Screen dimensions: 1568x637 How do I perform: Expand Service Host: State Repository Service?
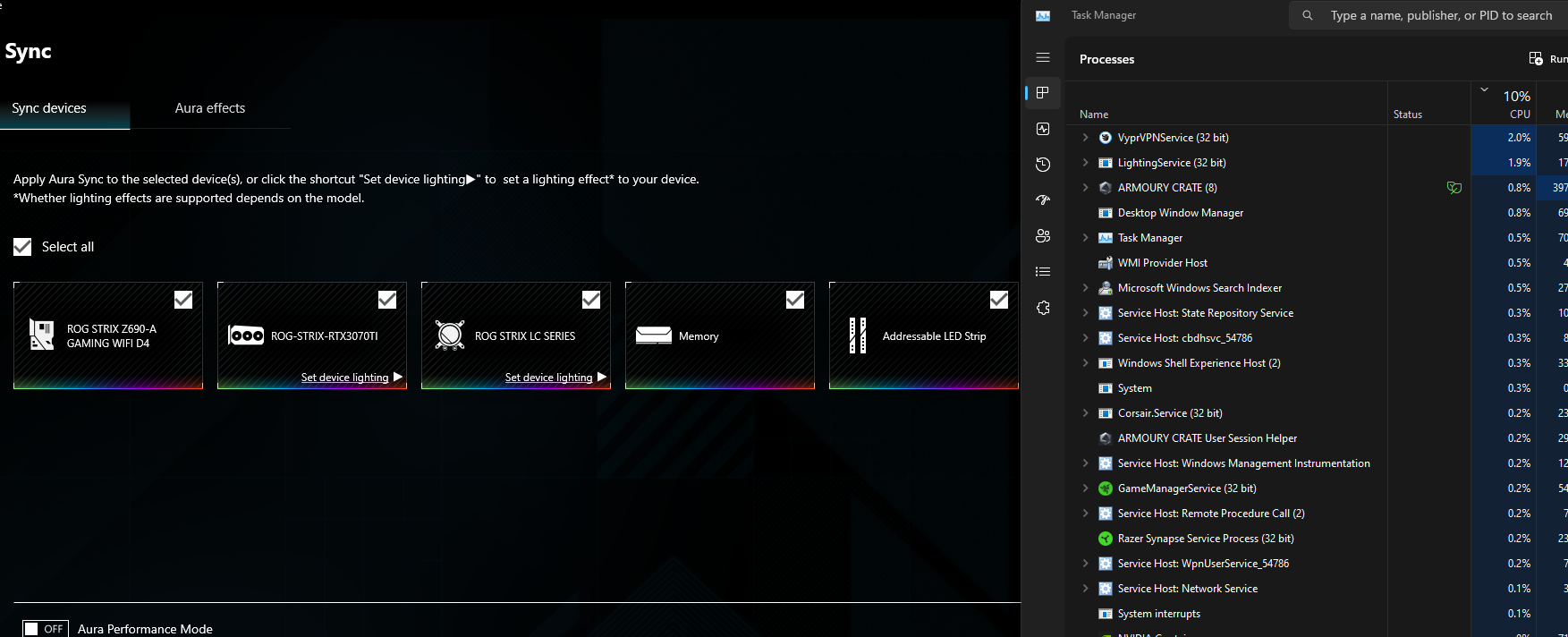point(1085,313)
